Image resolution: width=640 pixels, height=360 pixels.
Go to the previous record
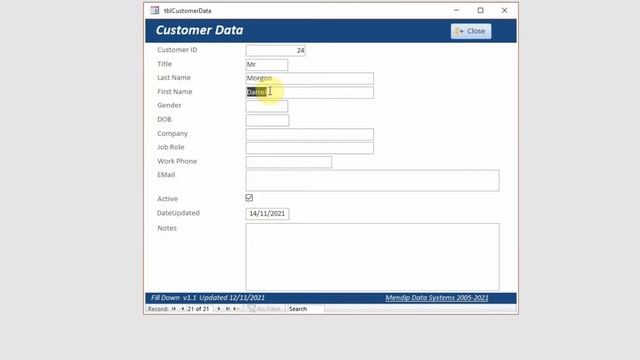tap(182, 309)
